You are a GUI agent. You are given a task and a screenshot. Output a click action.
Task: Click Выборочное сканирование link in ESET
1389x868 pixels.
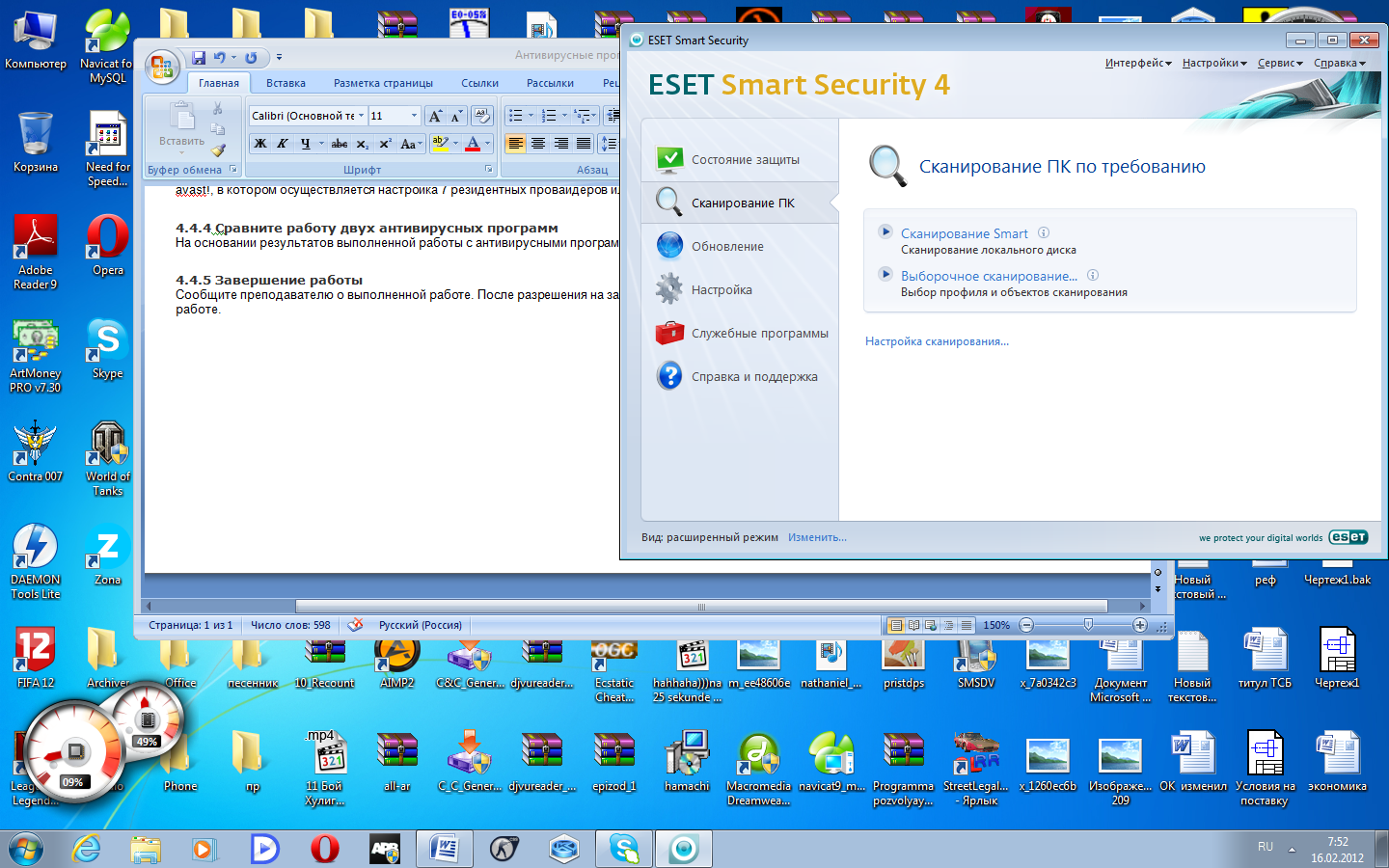[990, 276]
